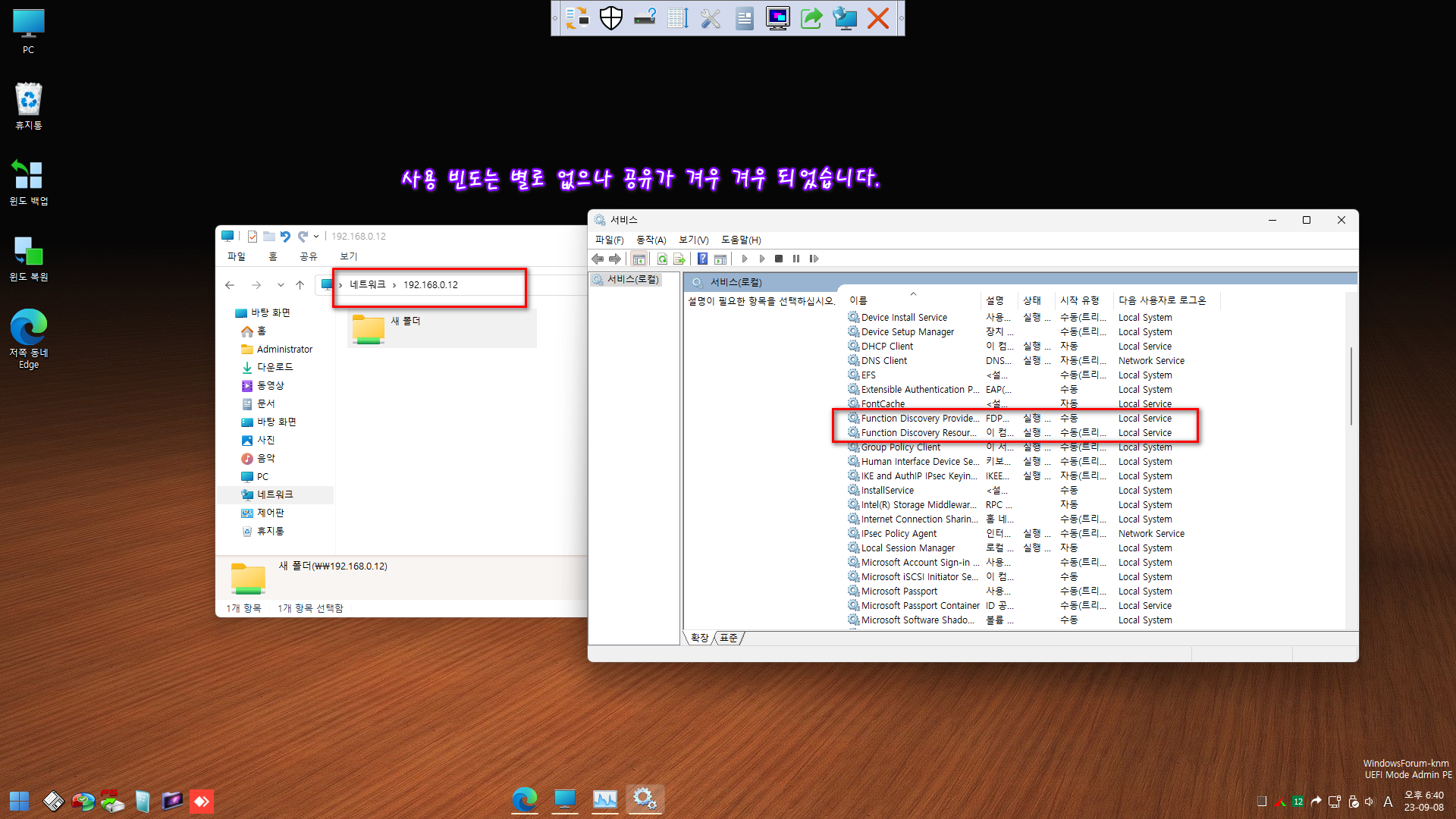This screenshot has height=819, width=1456.
Task: Select the DHCP Client service row
Action: (1033, 347)
